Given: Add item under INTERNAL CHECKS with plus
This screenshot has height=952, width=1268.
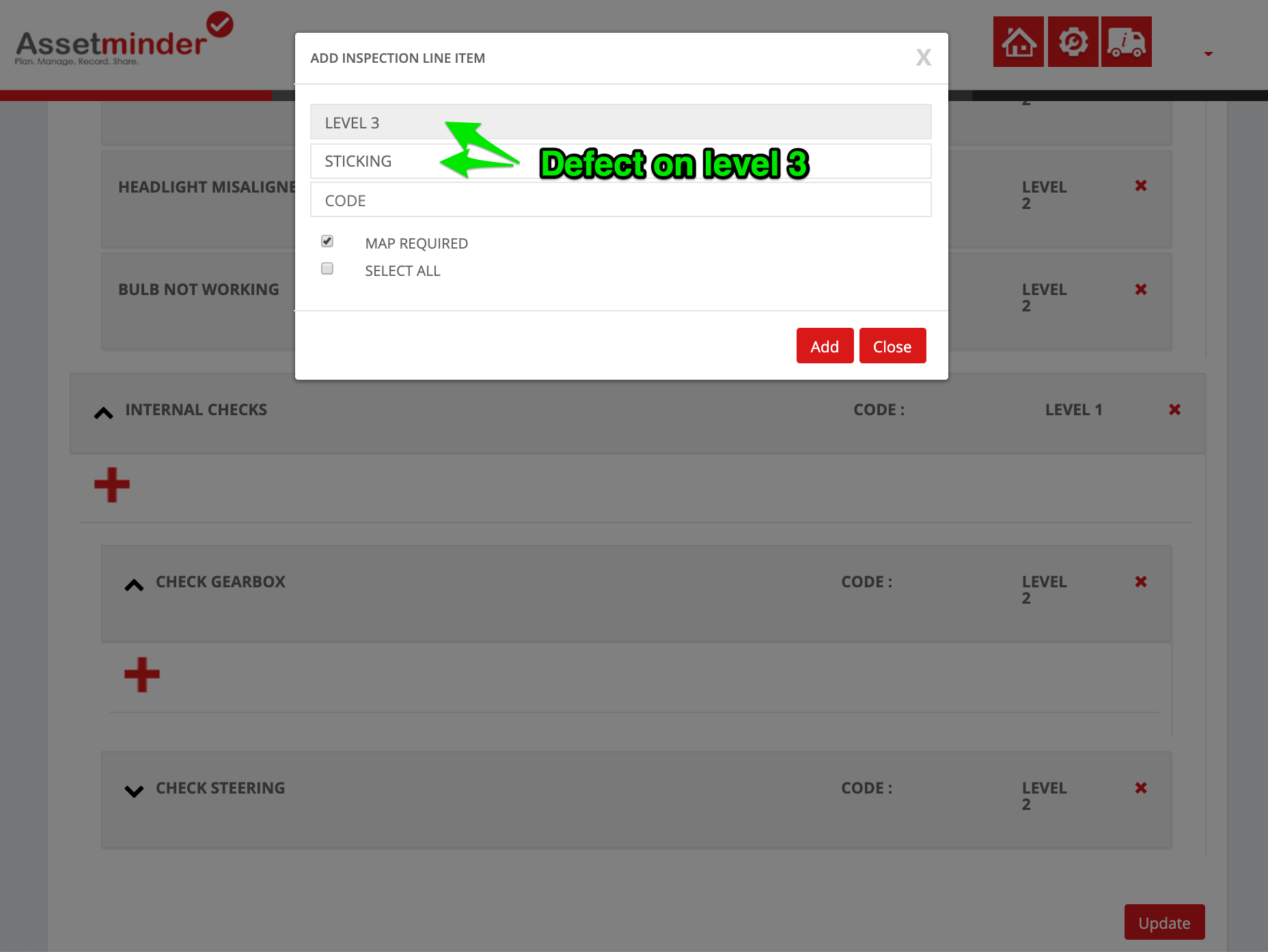Looking at the screenshot, I should [x=112, y=485].
